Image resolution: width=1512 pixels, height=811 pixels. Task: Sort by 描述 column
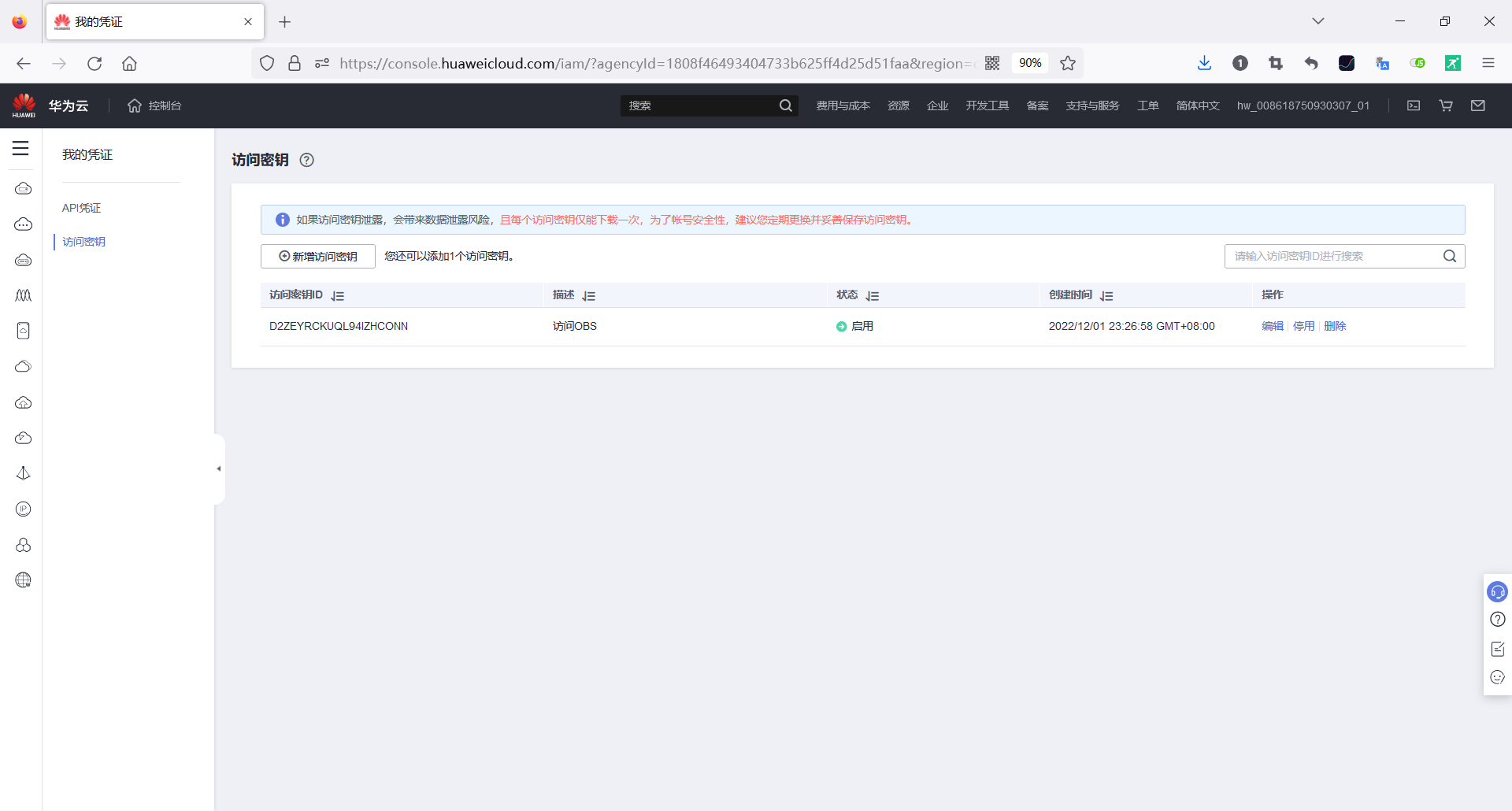point(589,296)
